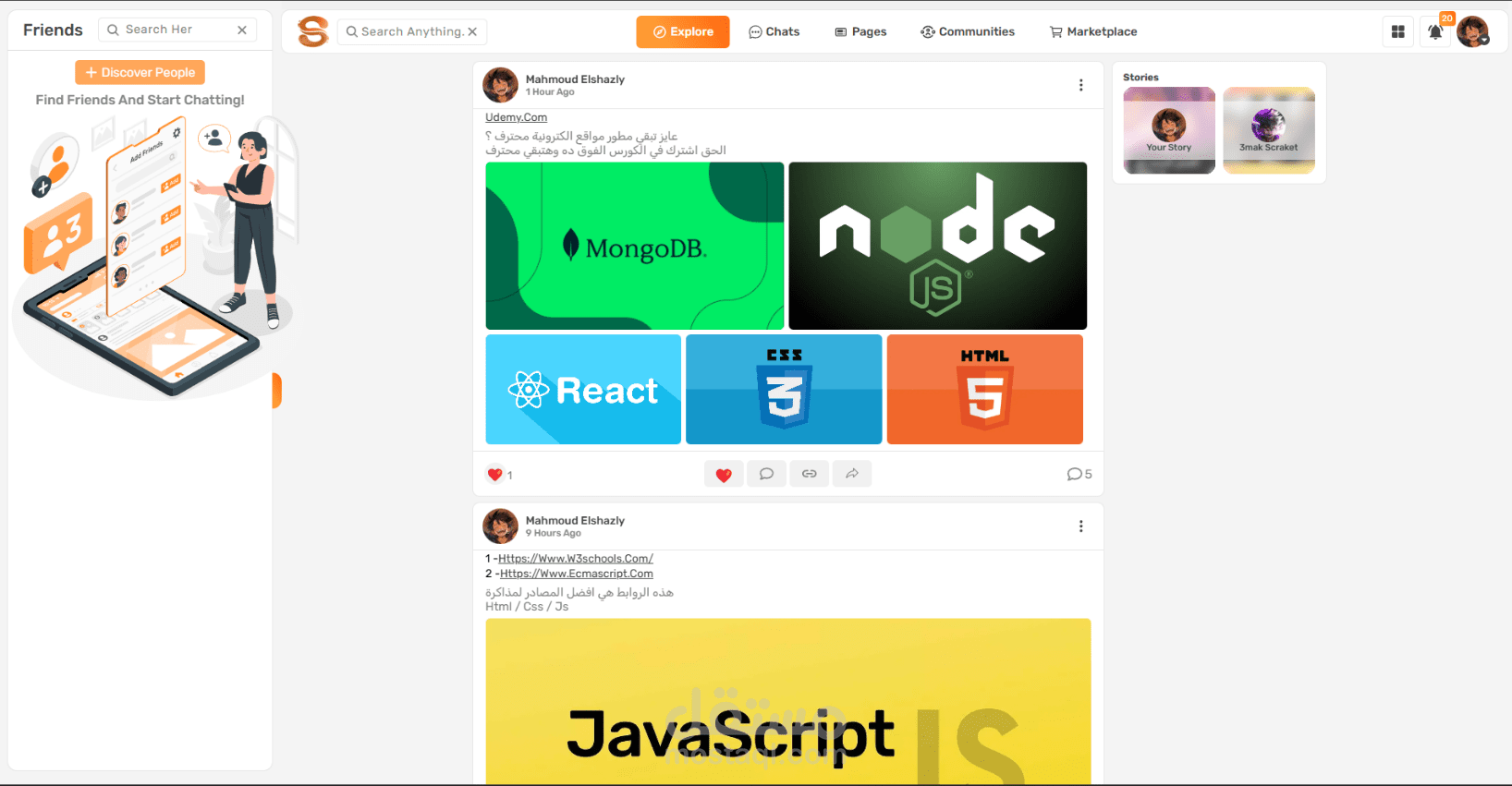Focus the Search Anything input
1512x786 pixels.
tap(411, 31)
